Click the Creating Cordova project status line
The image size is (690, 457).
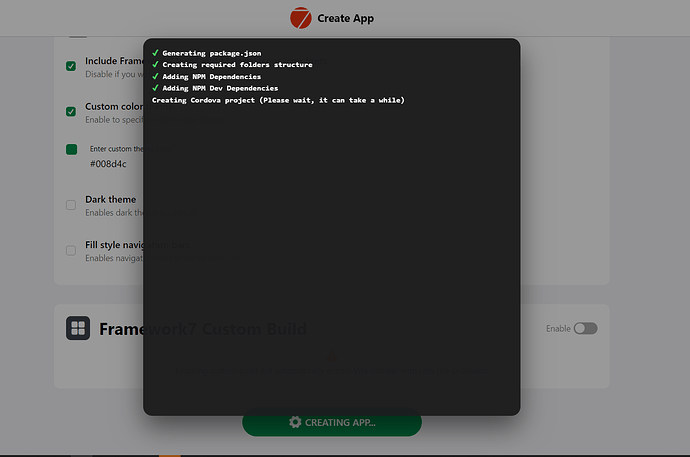coord(278,100)
